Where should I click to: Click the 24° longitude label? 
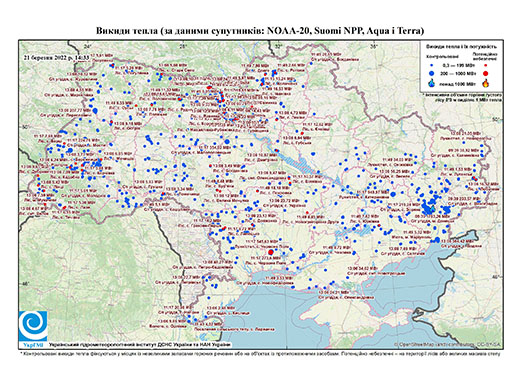pos(87,46)
